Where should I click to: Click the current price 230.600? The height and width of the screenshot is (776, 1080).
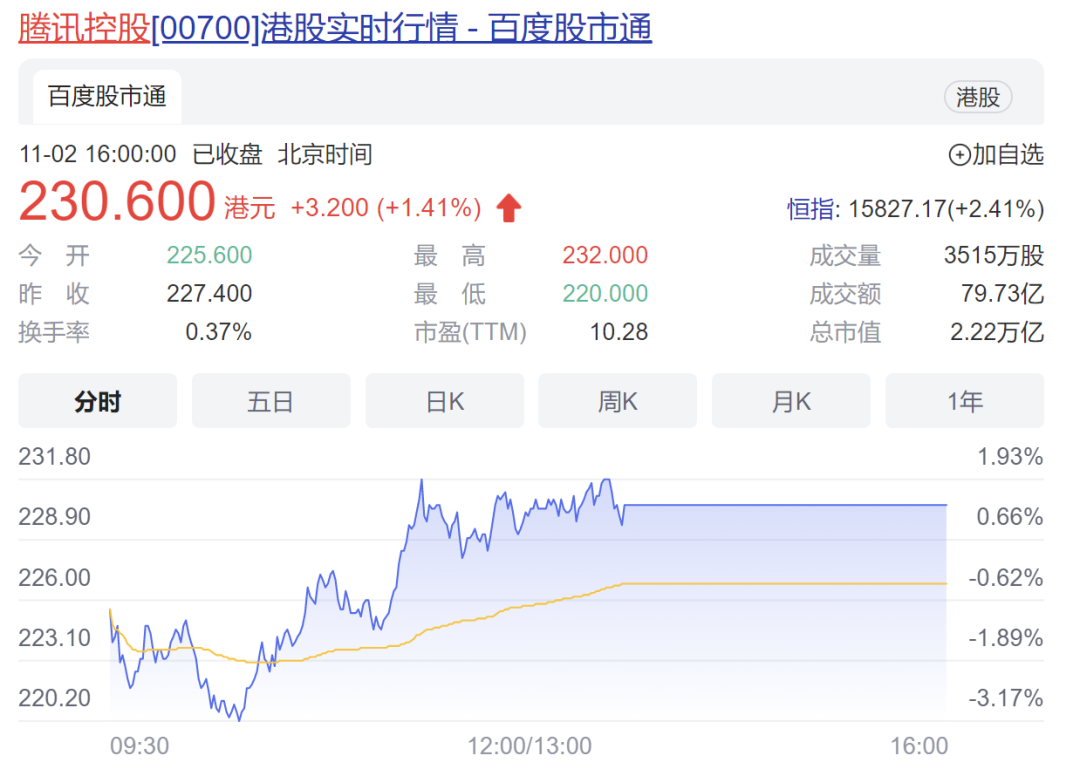117,201
